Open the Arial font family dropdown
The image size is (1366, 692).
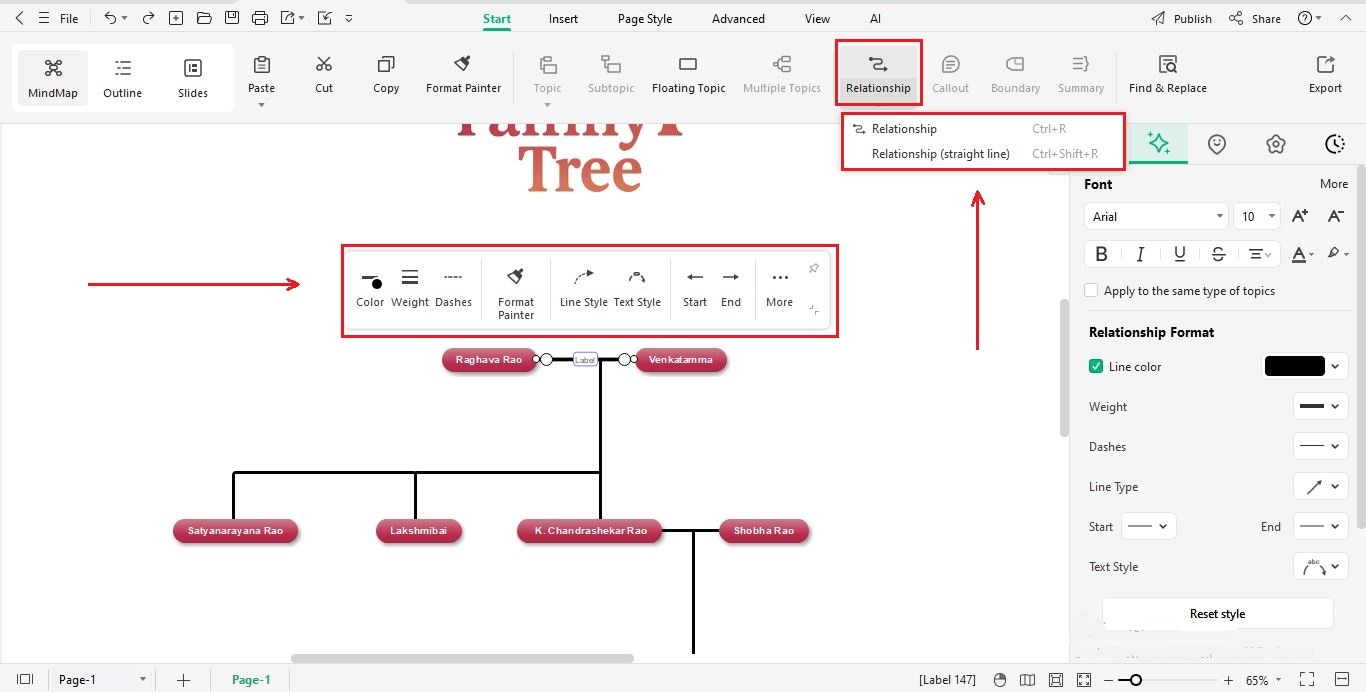[x=1155, y=216]
